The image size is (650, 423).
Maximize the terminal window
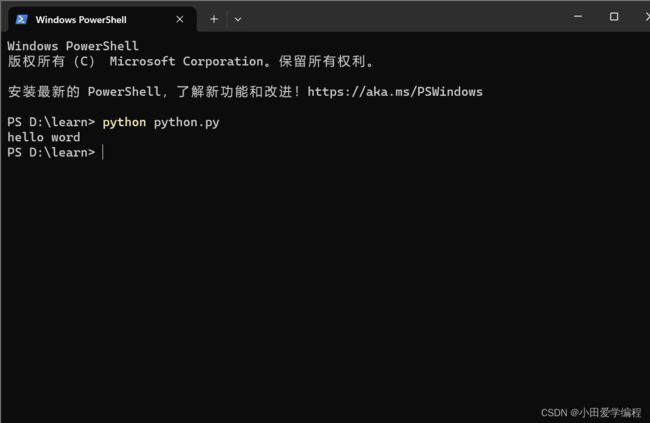(x=614, y=17)
